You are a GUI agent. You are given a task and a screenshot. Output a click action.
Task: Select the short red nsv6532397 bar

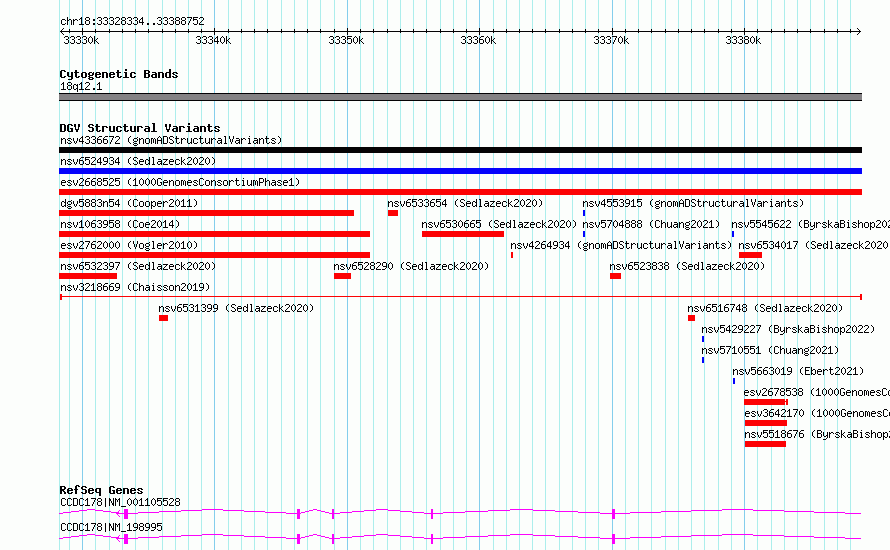88,276
